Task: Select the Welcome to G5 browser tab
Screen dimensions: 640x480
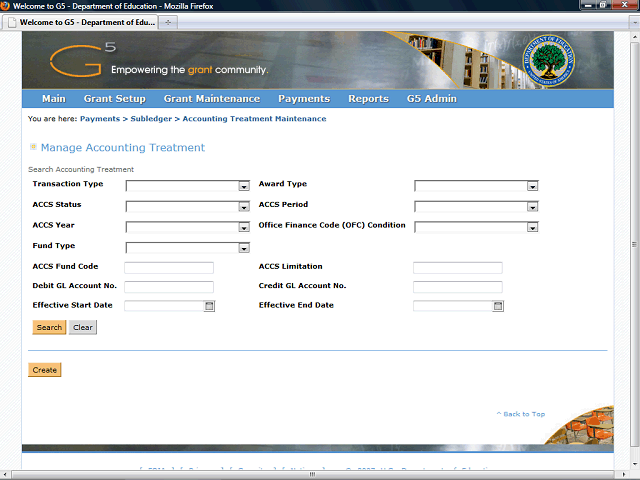Action: (x=81, y=22)
